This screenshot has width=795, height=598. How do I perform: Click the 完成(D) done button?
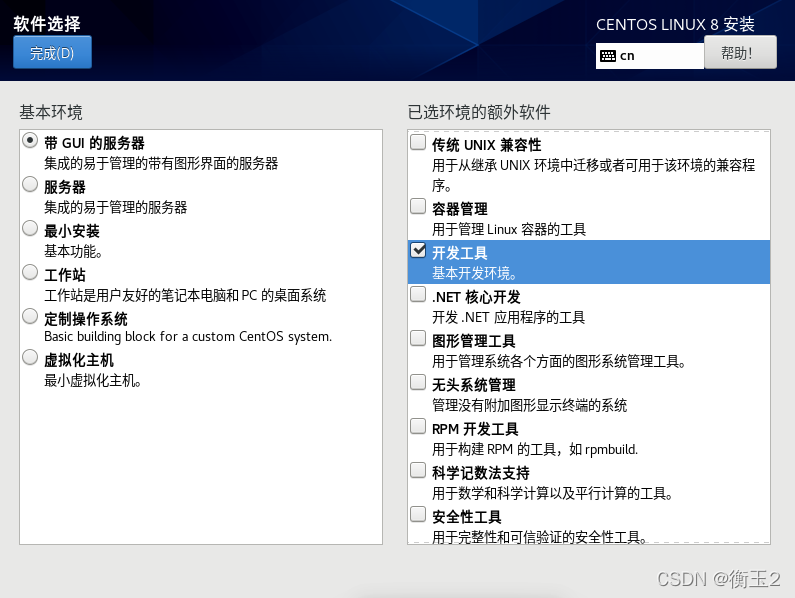(x=52, y=52)
